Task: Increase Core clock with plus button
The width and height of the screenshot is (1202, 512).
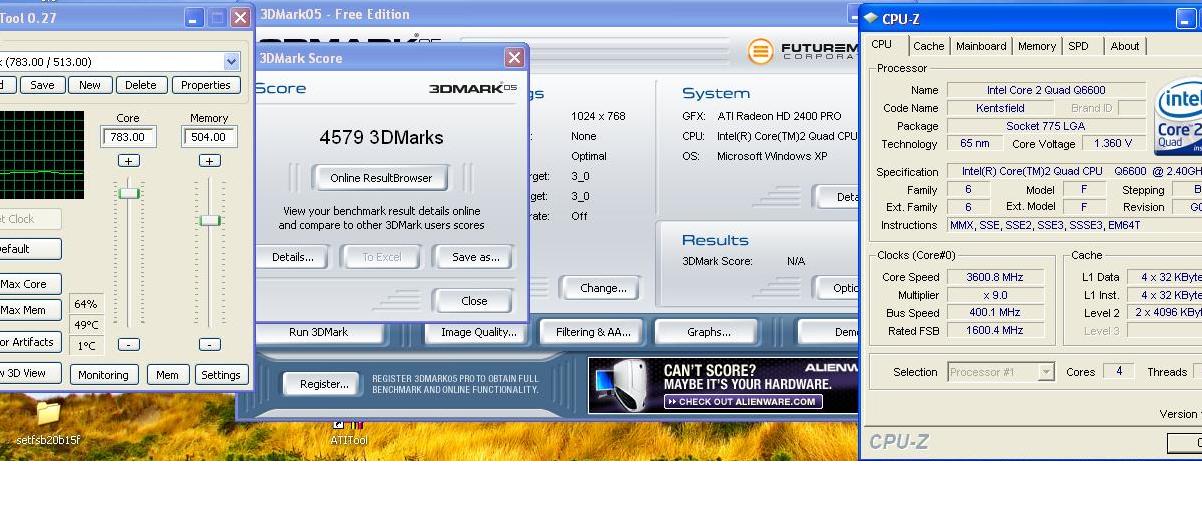Action: click(128, 161)
